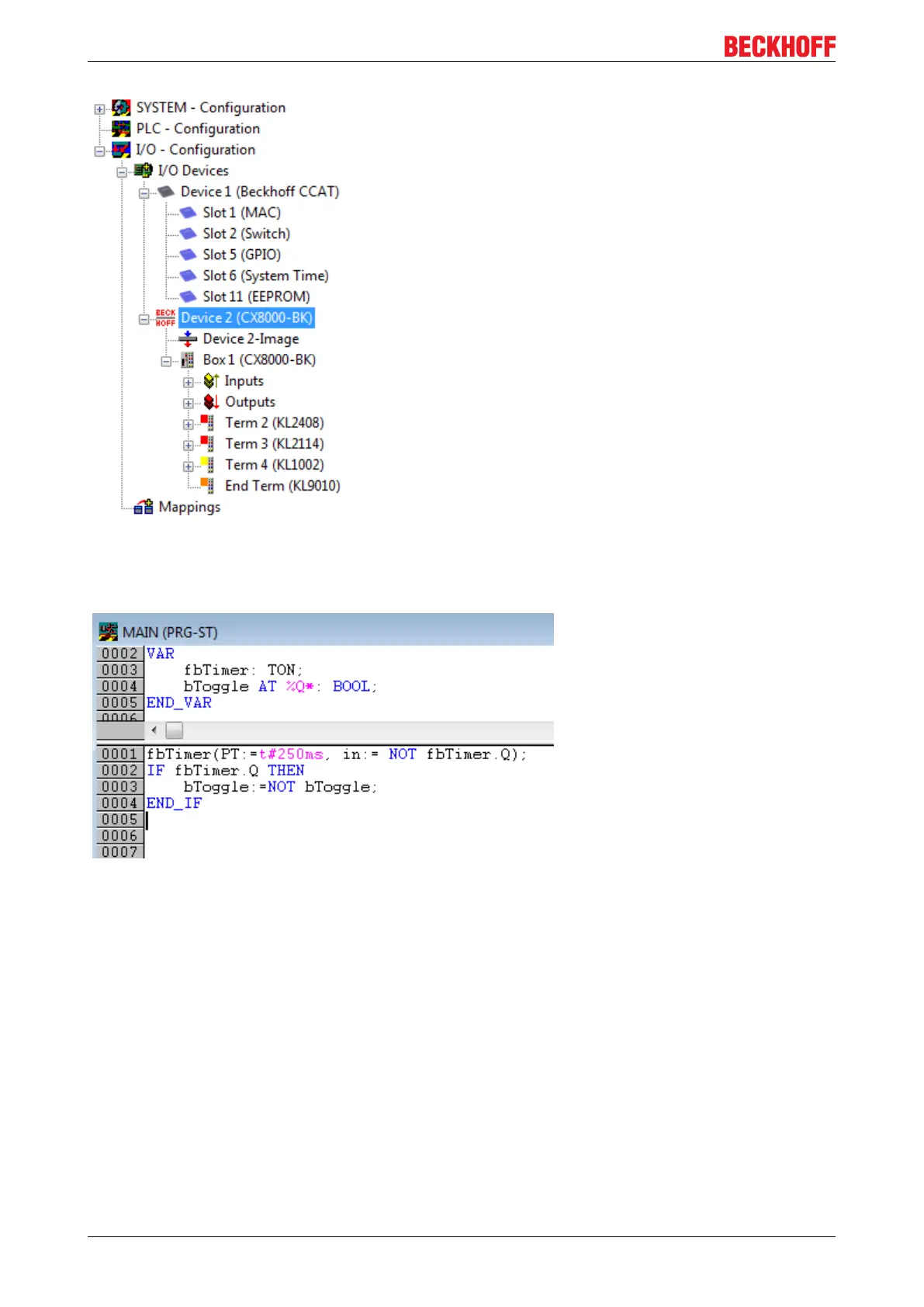
Task: Select the Device 2-Image label
Action: tap(251, 339)
